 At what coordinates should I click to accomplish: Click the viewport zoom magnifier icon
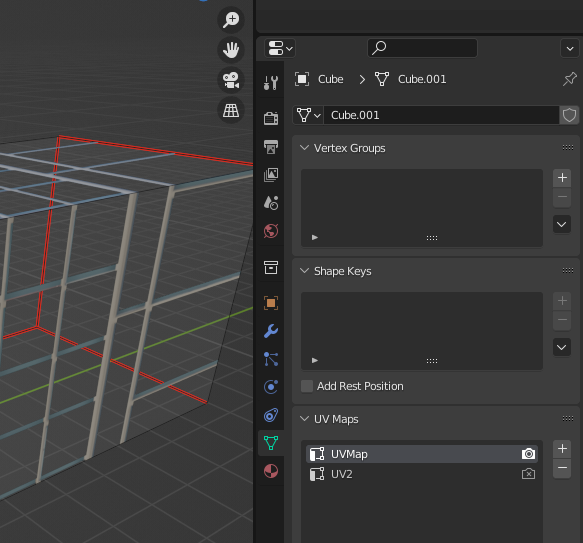(231, 19)
